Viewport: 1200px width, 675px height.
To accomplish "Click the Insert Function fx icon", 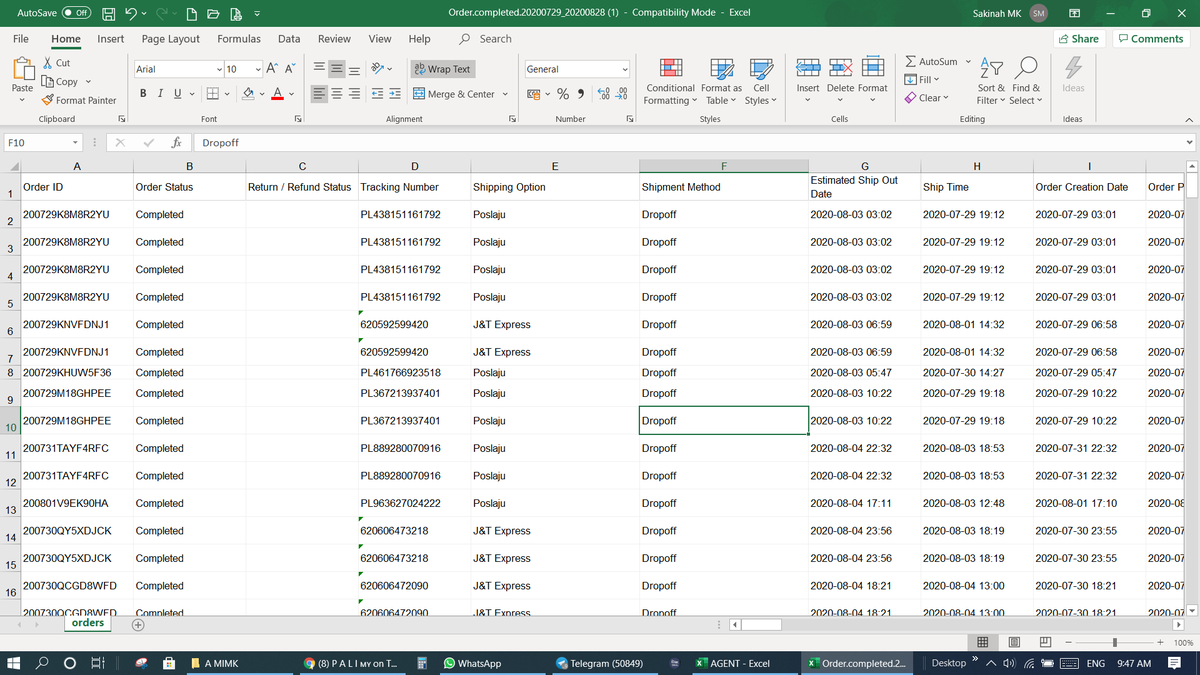I will [176, 142].
